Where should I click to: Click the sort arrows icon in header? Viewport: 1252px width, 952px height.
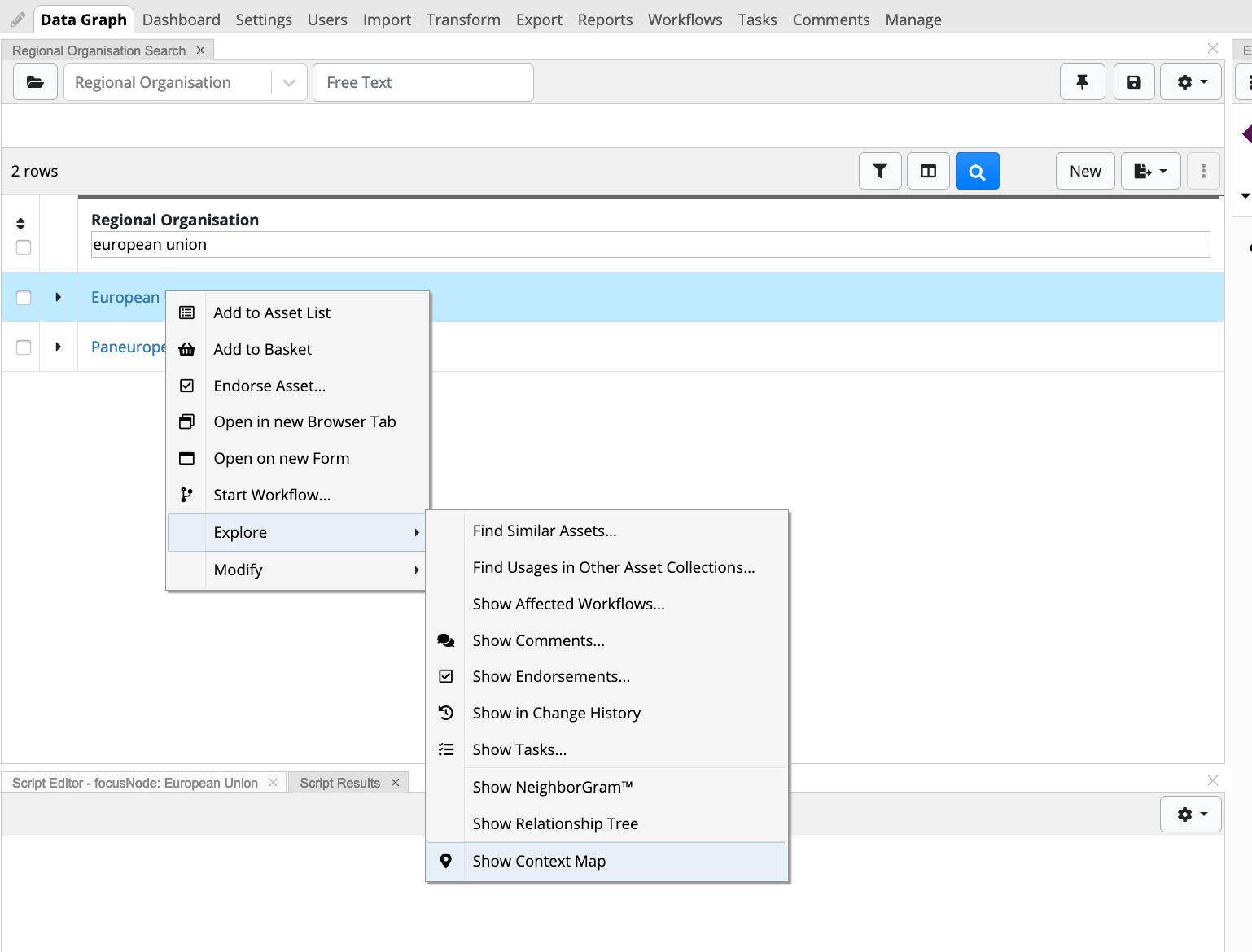tap(21, 224)
